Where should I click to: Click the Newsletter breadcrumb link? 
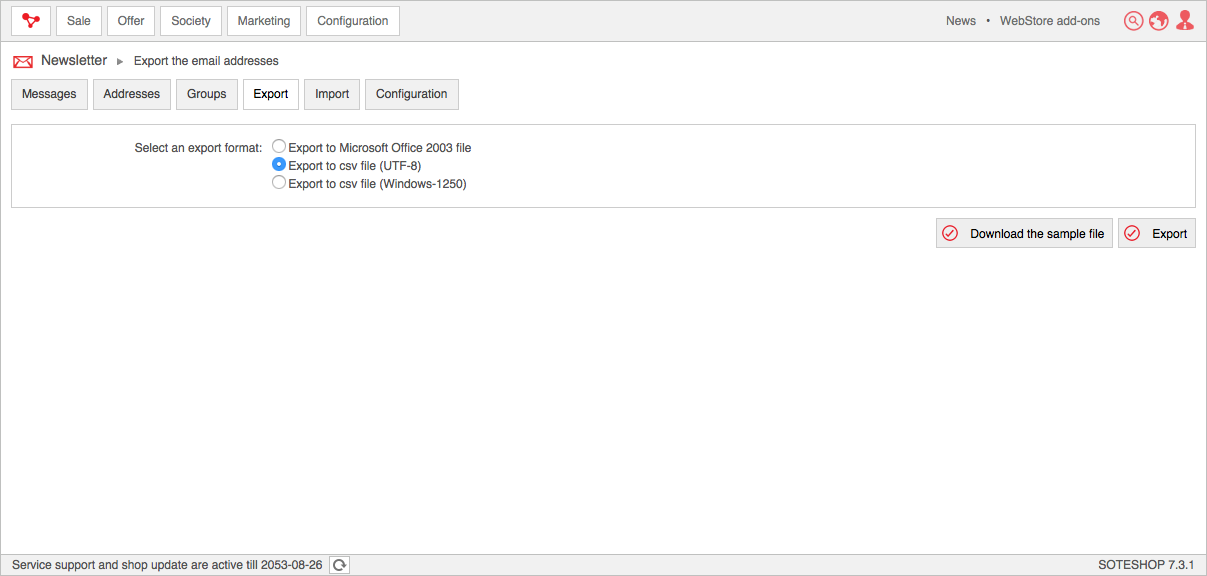click(74, 61)
